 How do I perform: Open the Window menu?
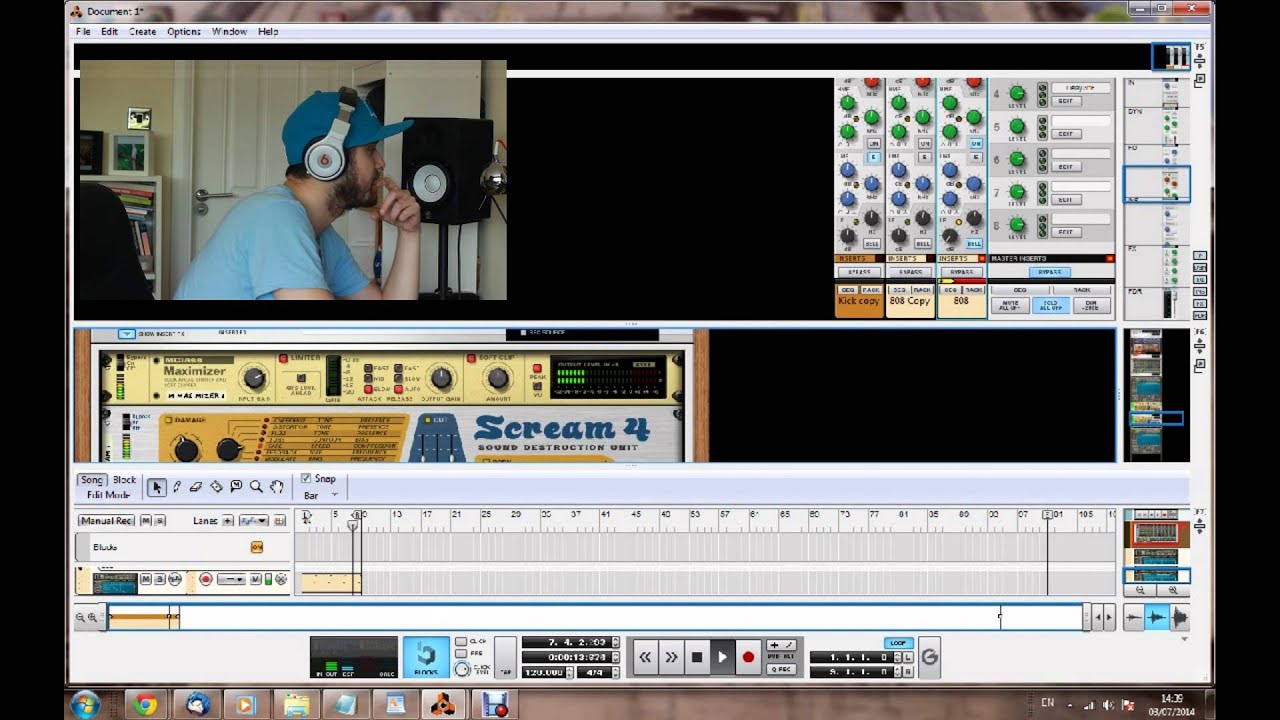click(229, 31)
